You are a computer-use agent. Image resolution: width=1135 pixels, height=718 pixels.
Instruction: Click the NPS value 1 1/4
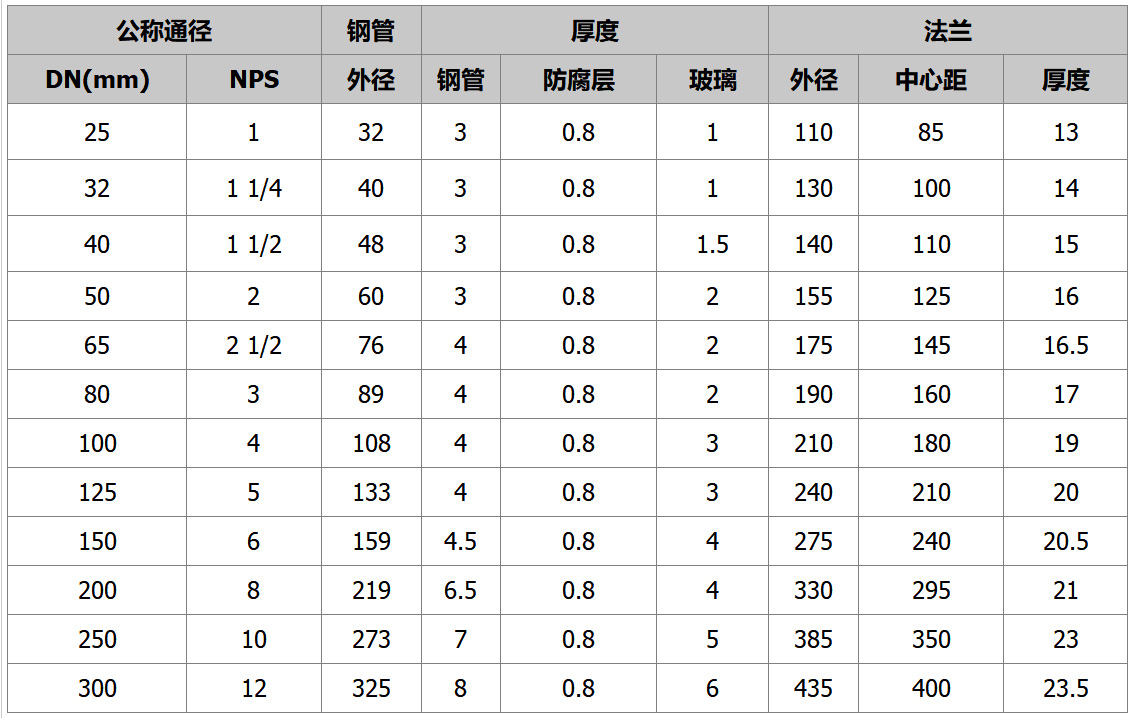pos(254,188)
